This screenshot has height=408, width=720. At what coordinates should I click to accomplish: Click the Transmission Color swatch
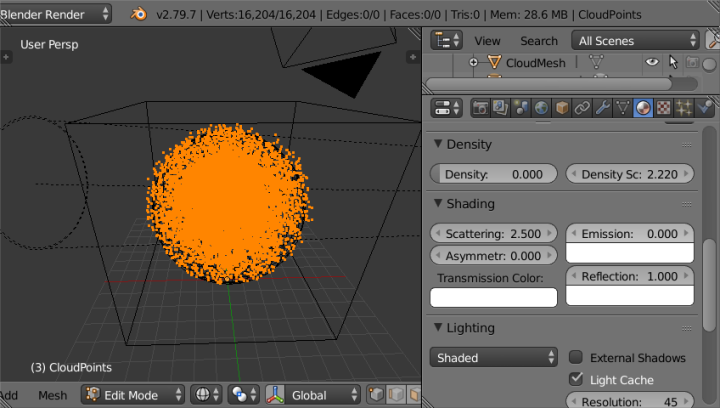(x=494, y=297)
